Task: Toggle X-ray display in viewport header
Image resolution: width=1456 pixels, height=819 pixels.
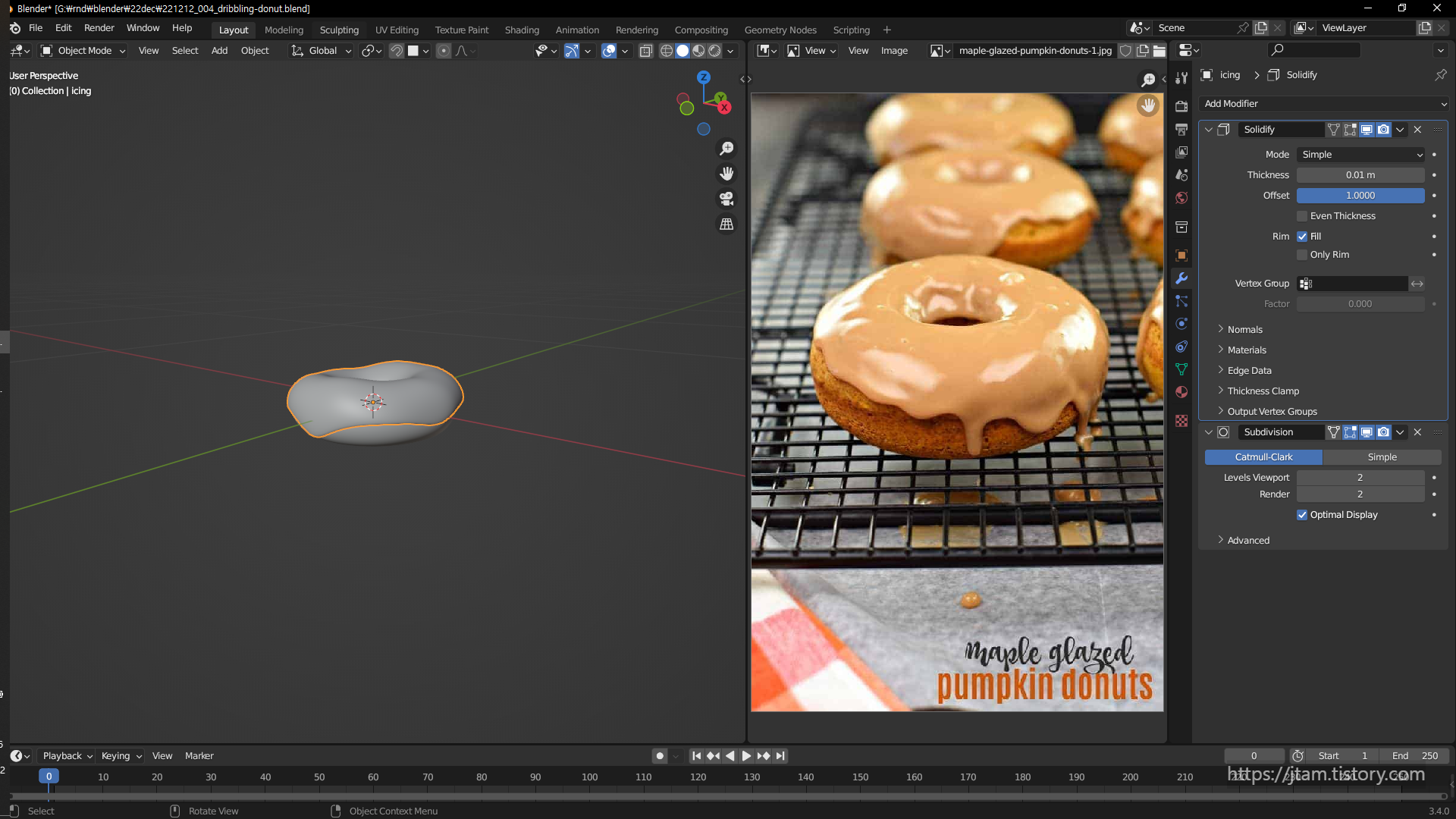Action: [645, 51]
